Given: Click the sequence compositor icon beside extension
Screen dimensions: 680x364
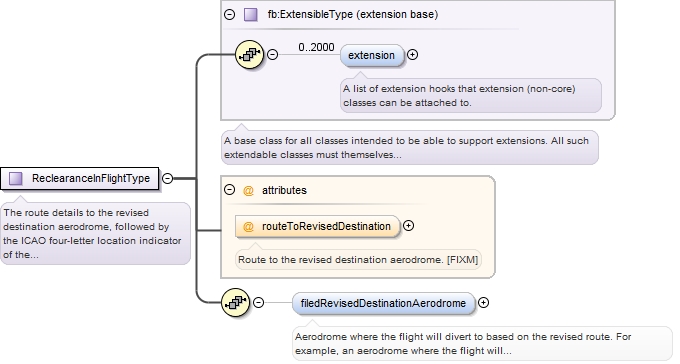Looking at the screenshot, I should (x=249, y=55).
